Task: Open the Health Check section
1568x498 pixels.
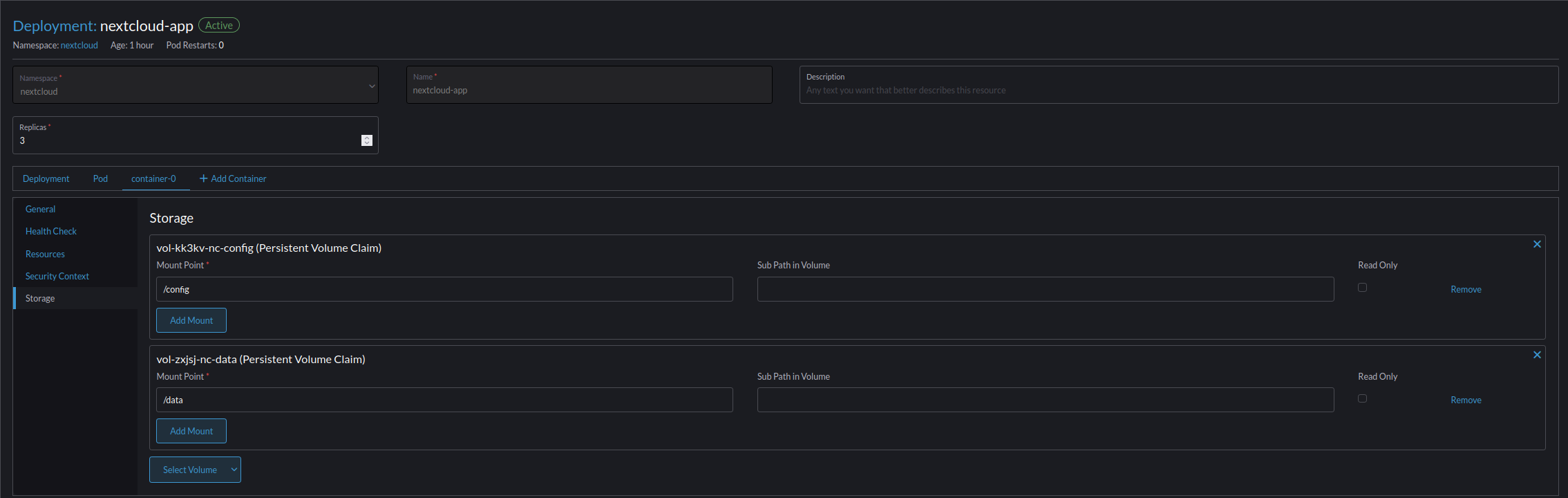Action: 51,231
